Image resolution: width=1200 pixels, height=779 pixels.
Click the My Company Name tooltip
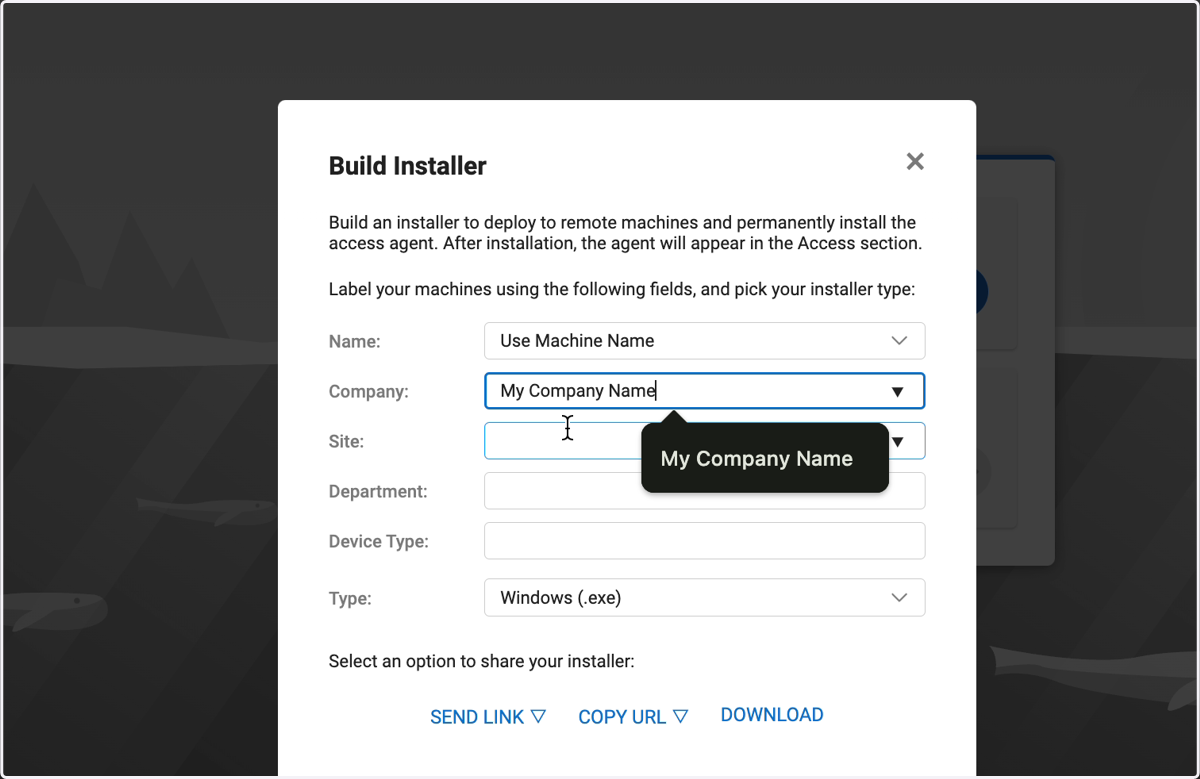pos(765,459)
